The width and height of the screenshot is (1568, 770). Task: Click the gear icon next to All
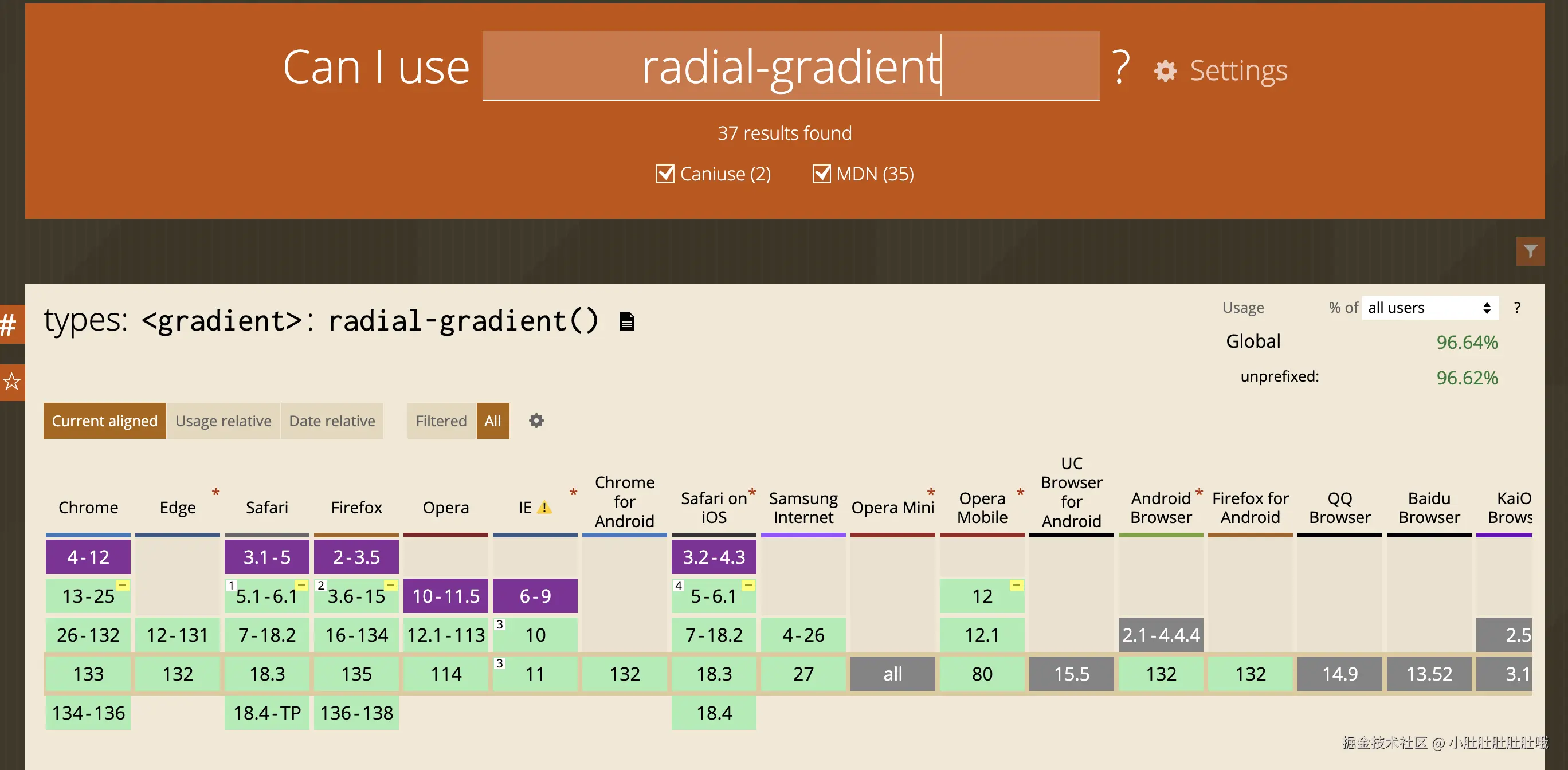536,421
